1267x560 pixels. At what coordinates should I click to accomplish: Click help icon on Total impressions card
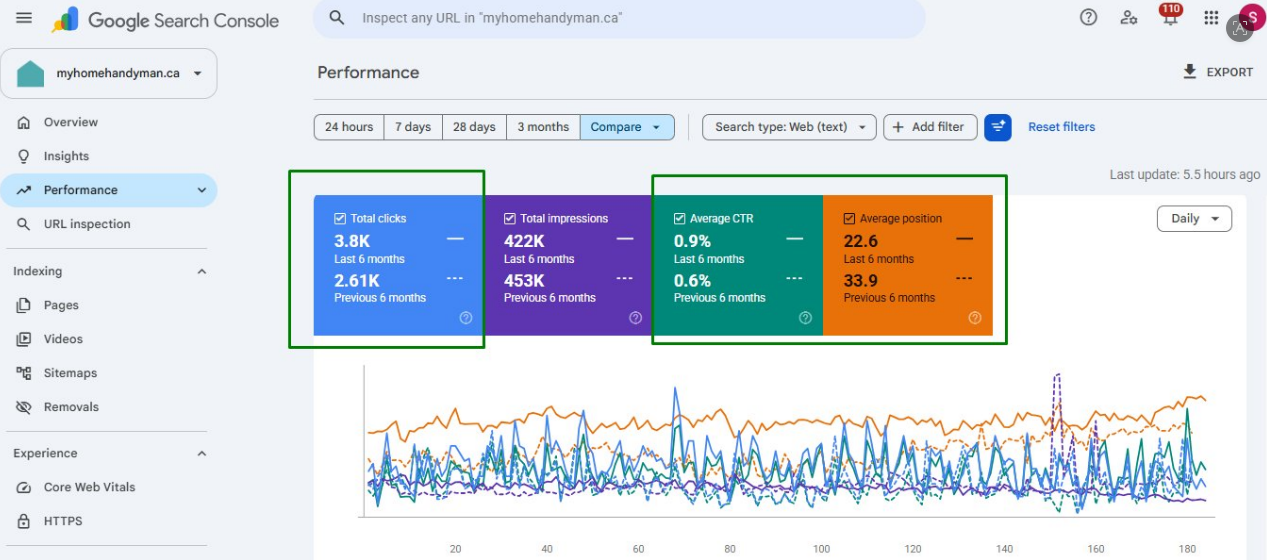point(636,318)
